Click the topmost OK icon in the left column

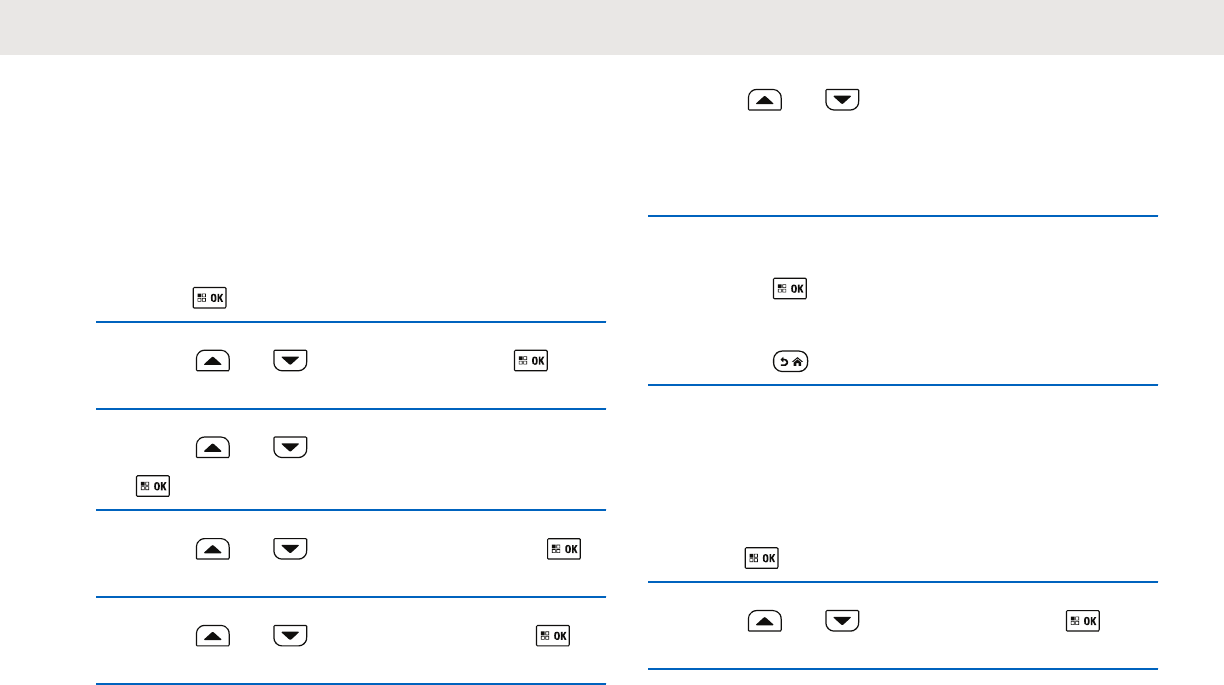[209, 298]
